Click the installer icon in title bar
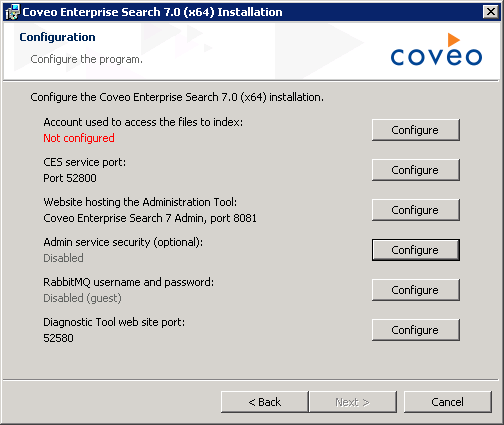Viewport: 504px width, 425px height. (12, 12)
